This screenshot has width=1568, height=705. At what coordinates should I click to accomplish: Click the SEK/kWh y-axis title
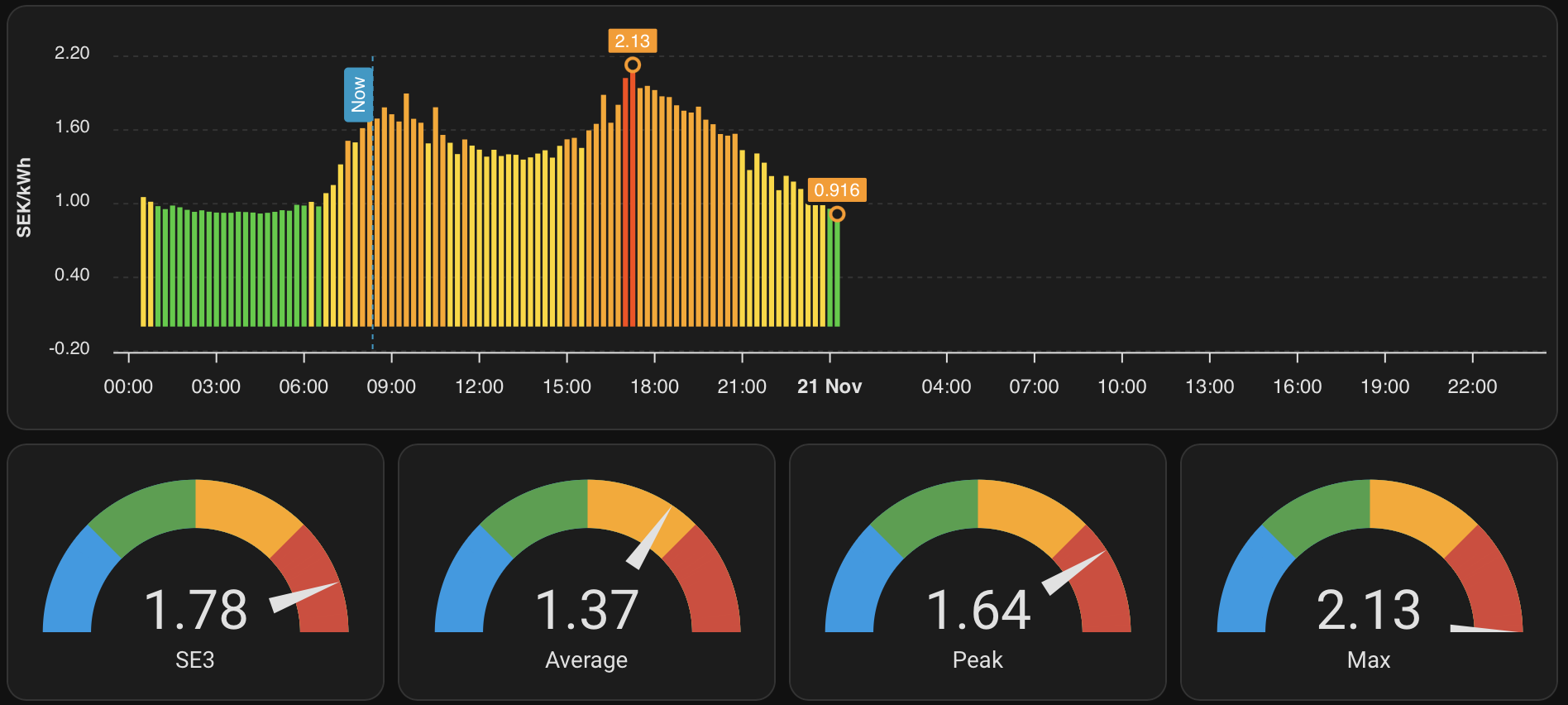click(x=24, y=198)
